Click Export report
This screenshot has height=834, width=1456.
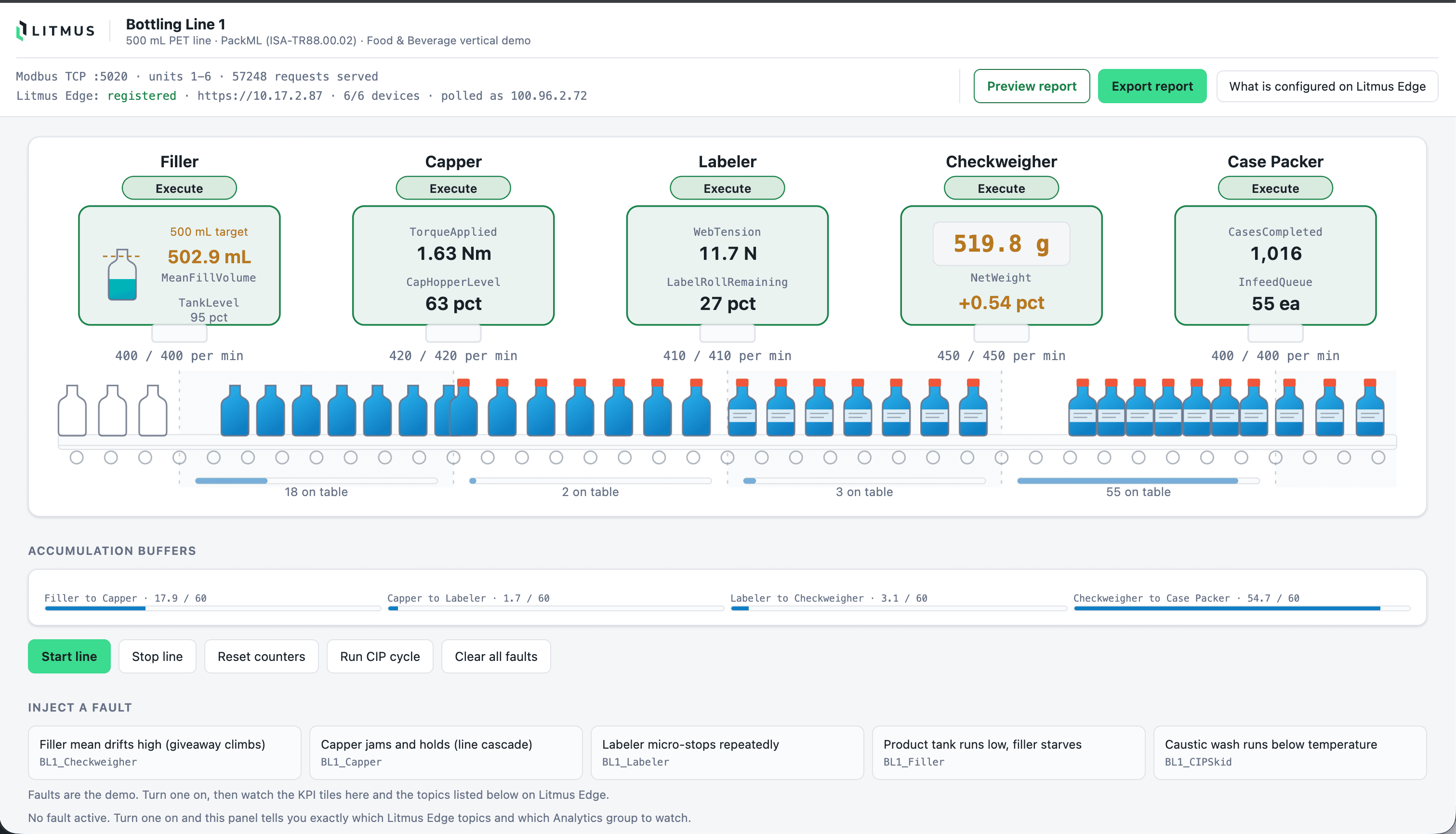(x=1152, y=86)
